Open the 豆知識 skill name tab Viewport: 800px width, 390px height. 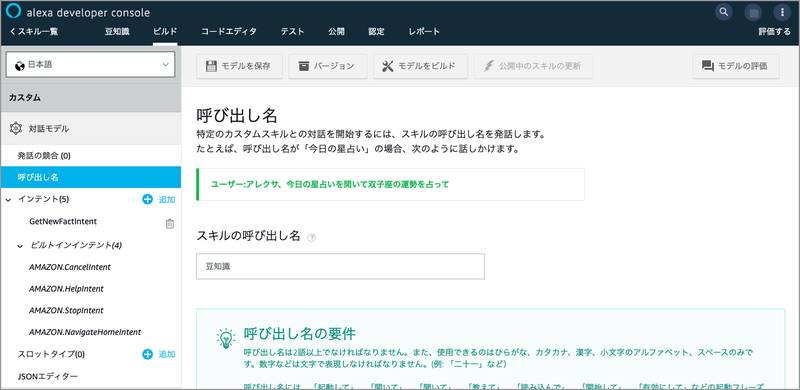tap(117, 32)
